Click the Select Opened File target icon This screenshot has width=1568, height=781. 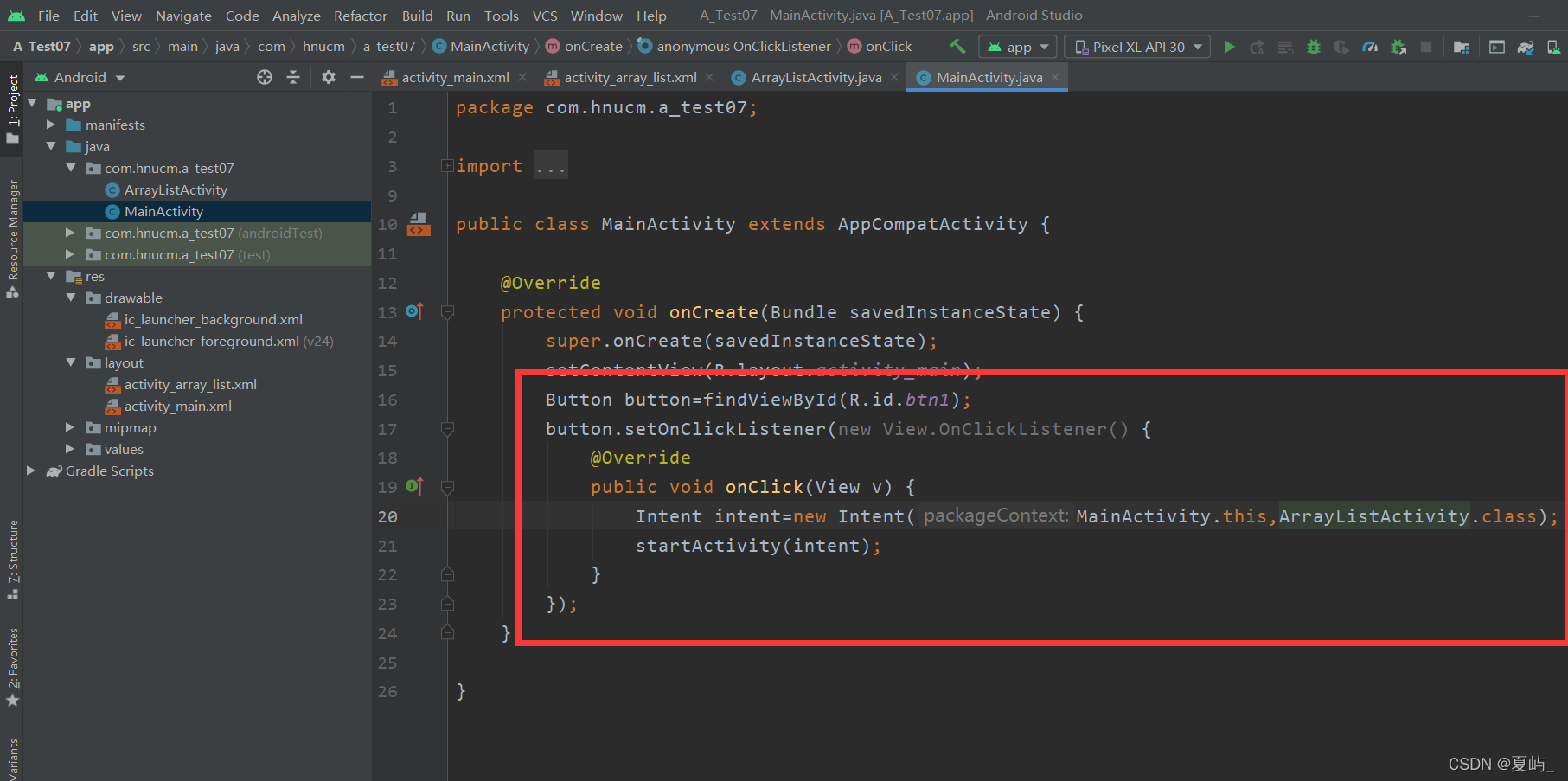[265, 77]
